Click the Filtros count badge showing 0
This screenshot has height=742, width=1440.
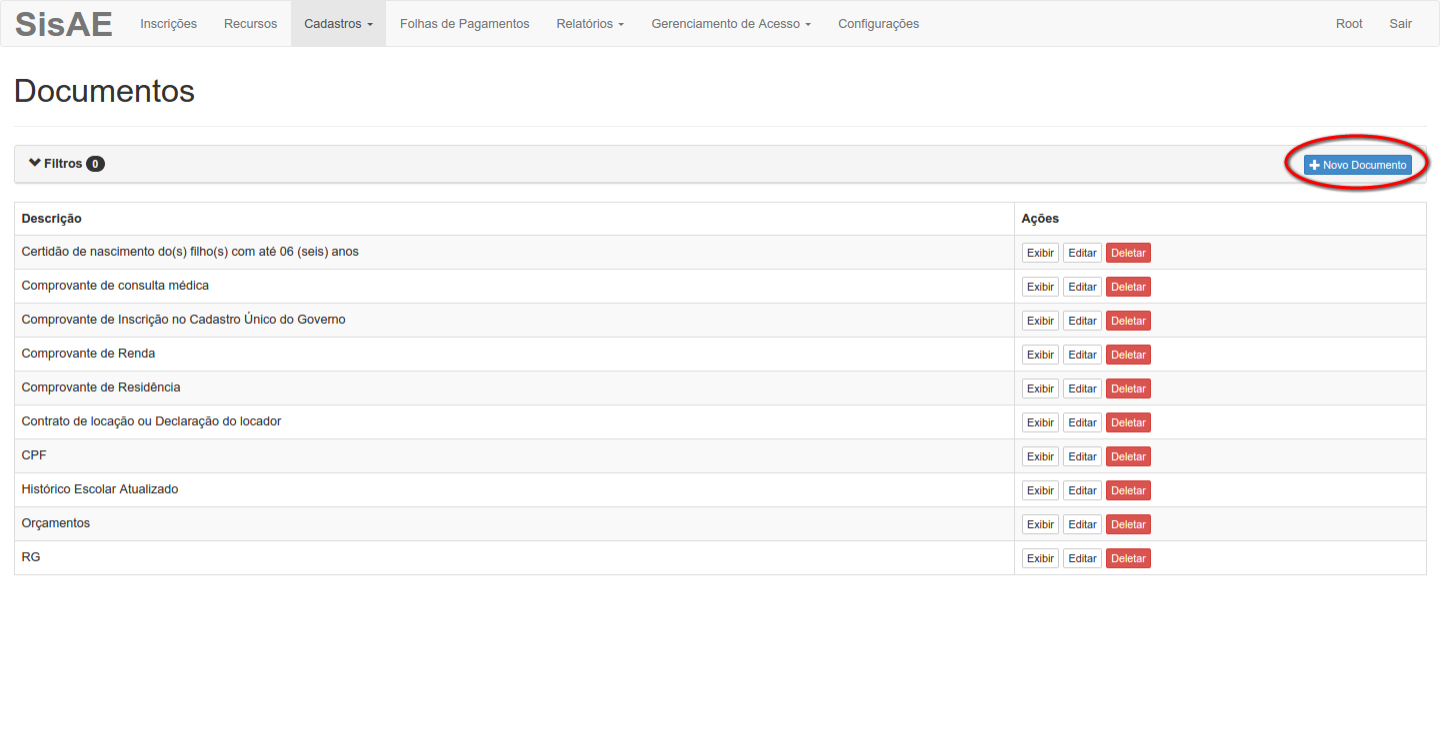(x=95, y=164)
